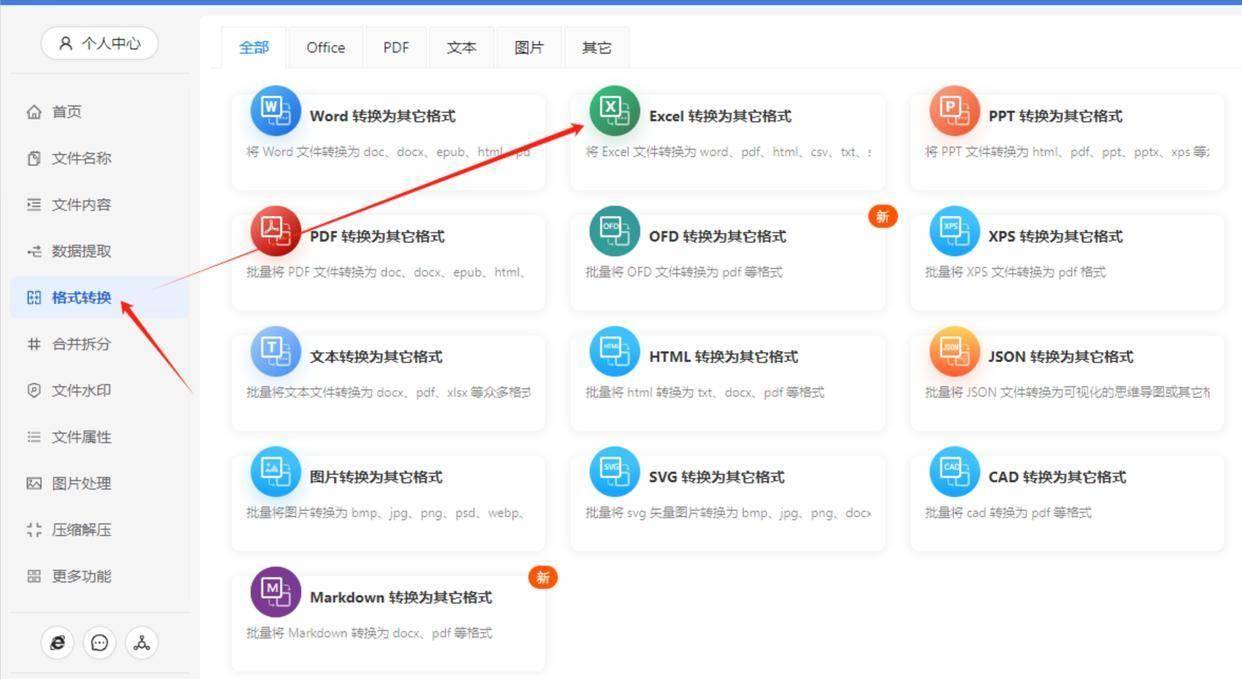Select 文件水印 from the sidebar

[x=81, y=390]
